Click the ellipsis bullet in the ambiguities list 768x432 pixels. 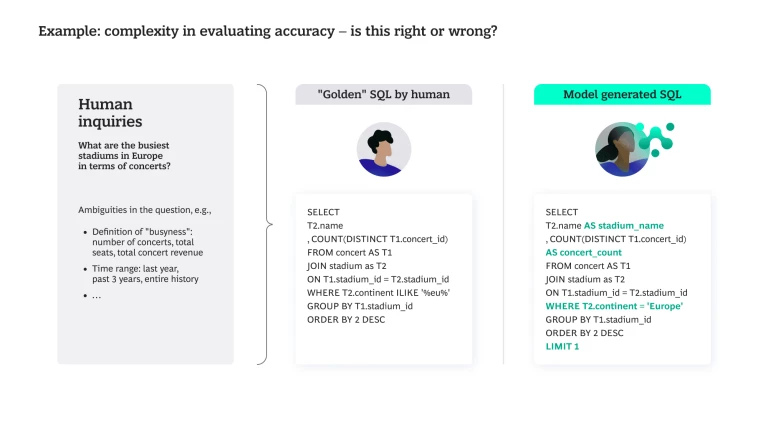pyautogui.click(x=96, y=296)
